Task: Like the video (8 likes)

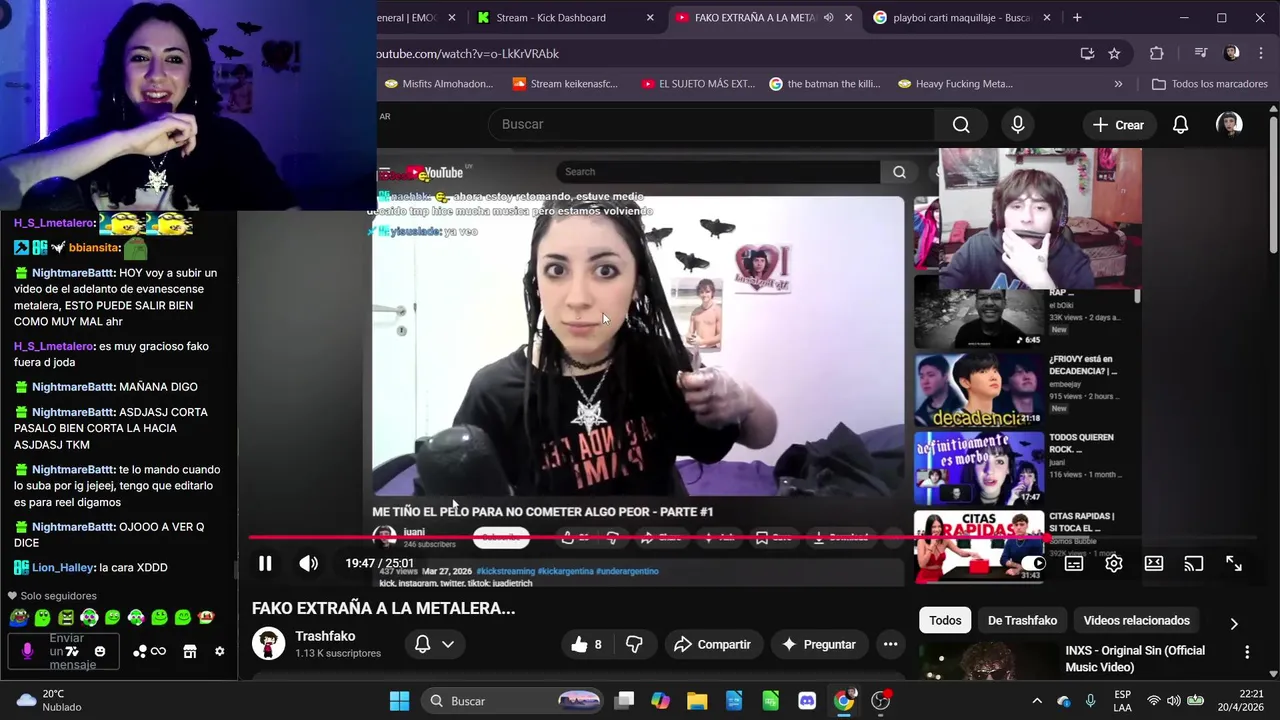Action: pos(586,645)
